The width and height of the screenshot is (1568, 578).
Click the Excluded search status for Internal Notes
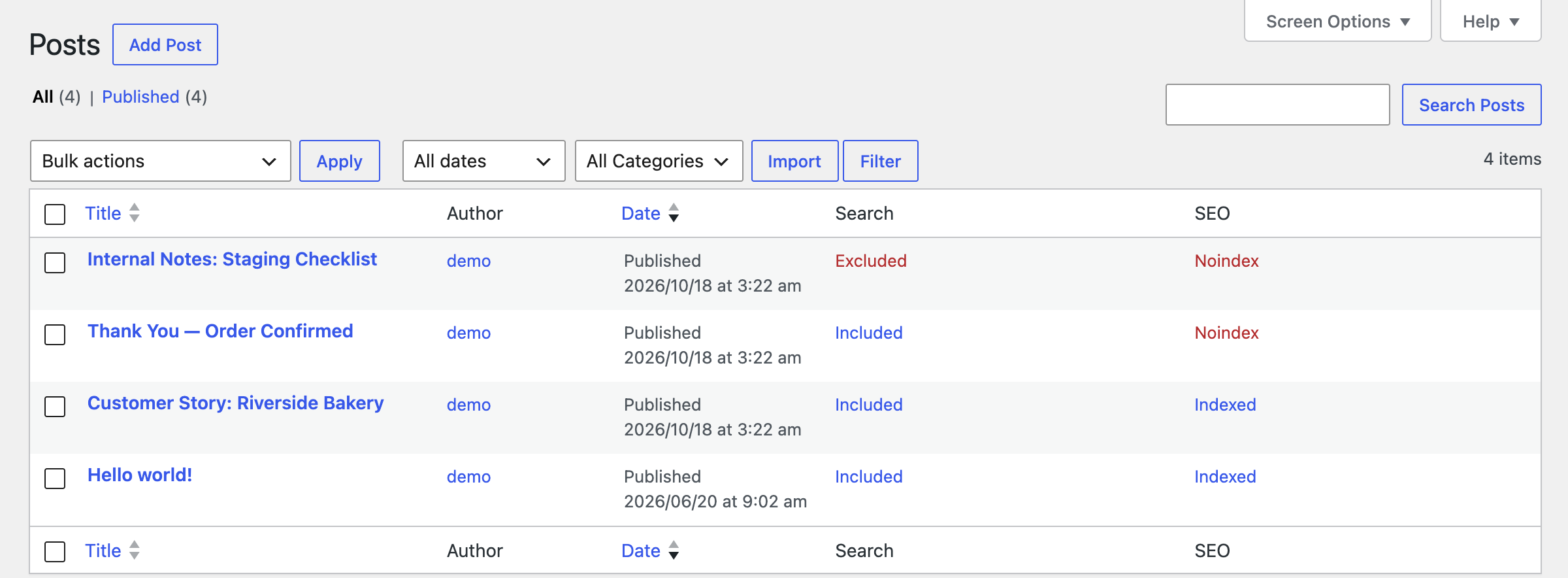(871, 261)
